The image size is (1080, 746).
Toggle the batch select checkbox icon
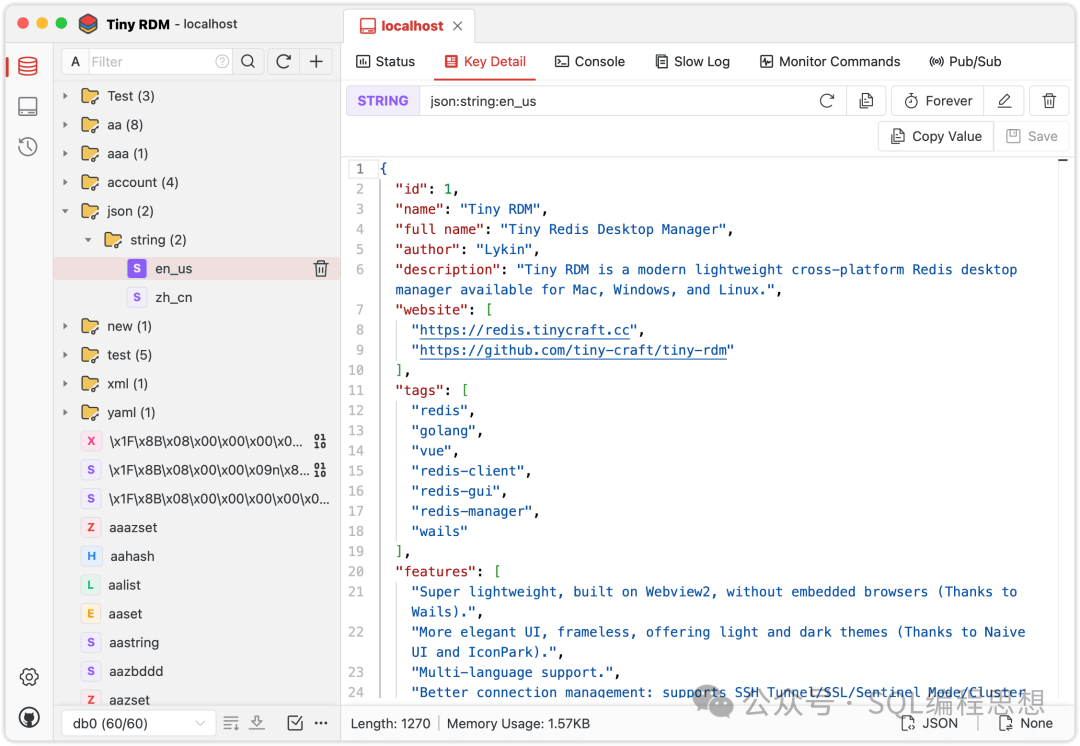(295, 723)
